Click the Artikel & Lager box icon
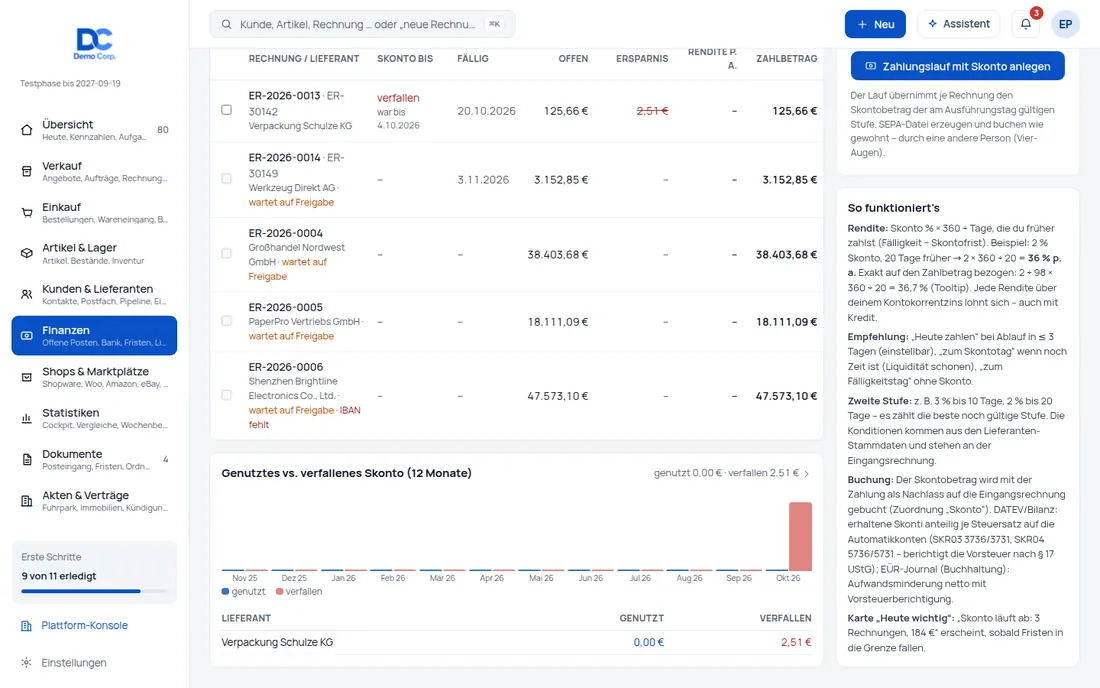 27,253
